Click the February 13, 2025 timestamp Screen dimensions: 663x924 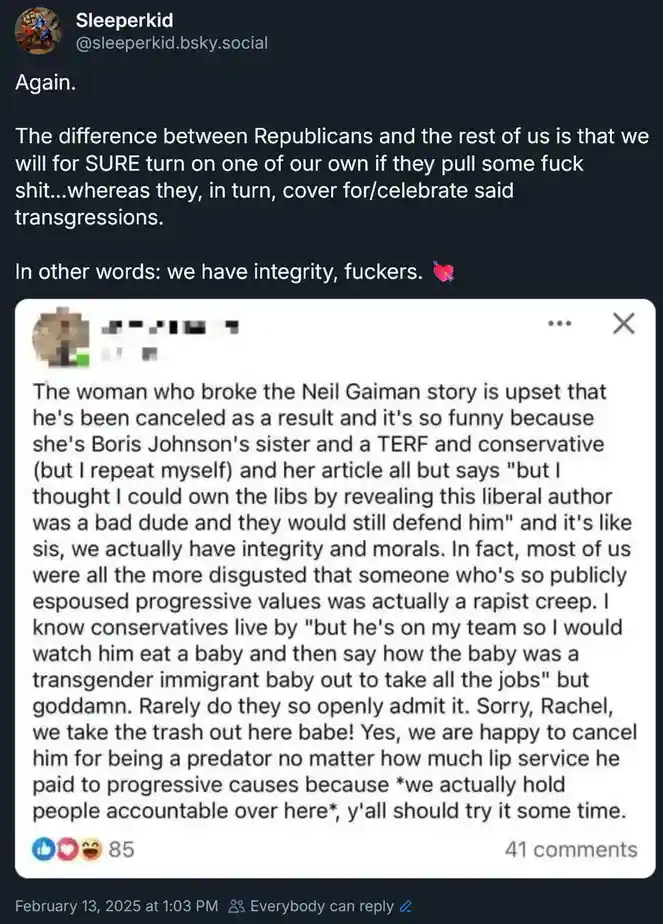pos(117,906)
